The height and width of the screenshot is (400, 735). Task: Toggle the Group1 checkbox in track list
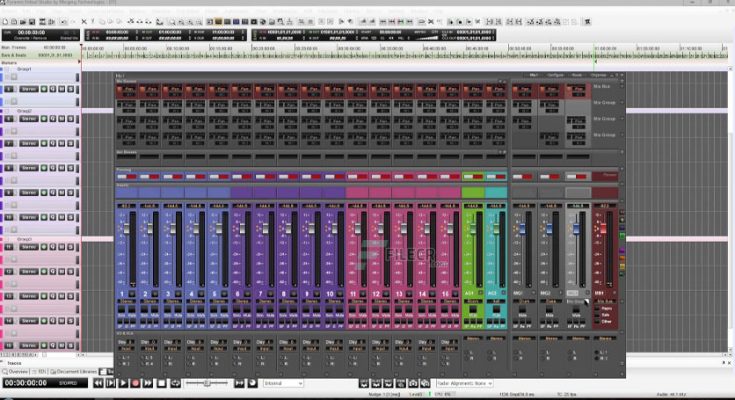tap(6, 69)
